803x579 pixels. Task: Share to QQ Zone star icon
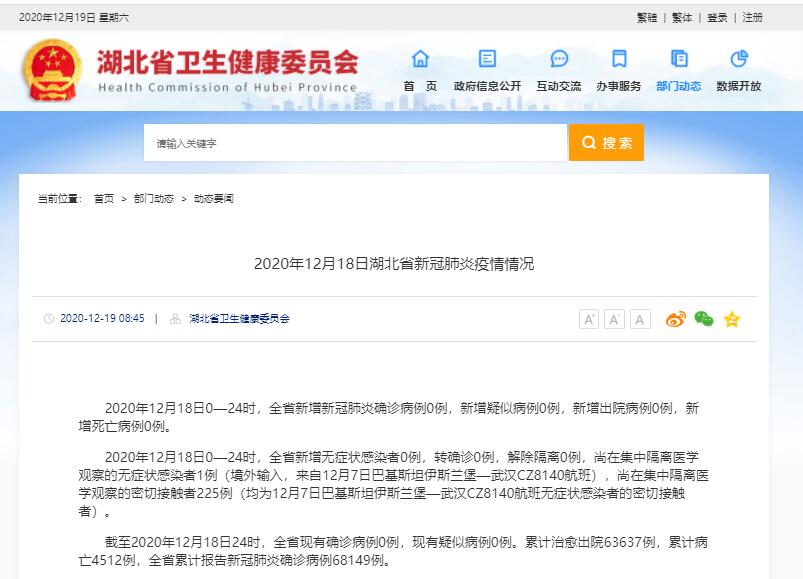pos(732,319)
